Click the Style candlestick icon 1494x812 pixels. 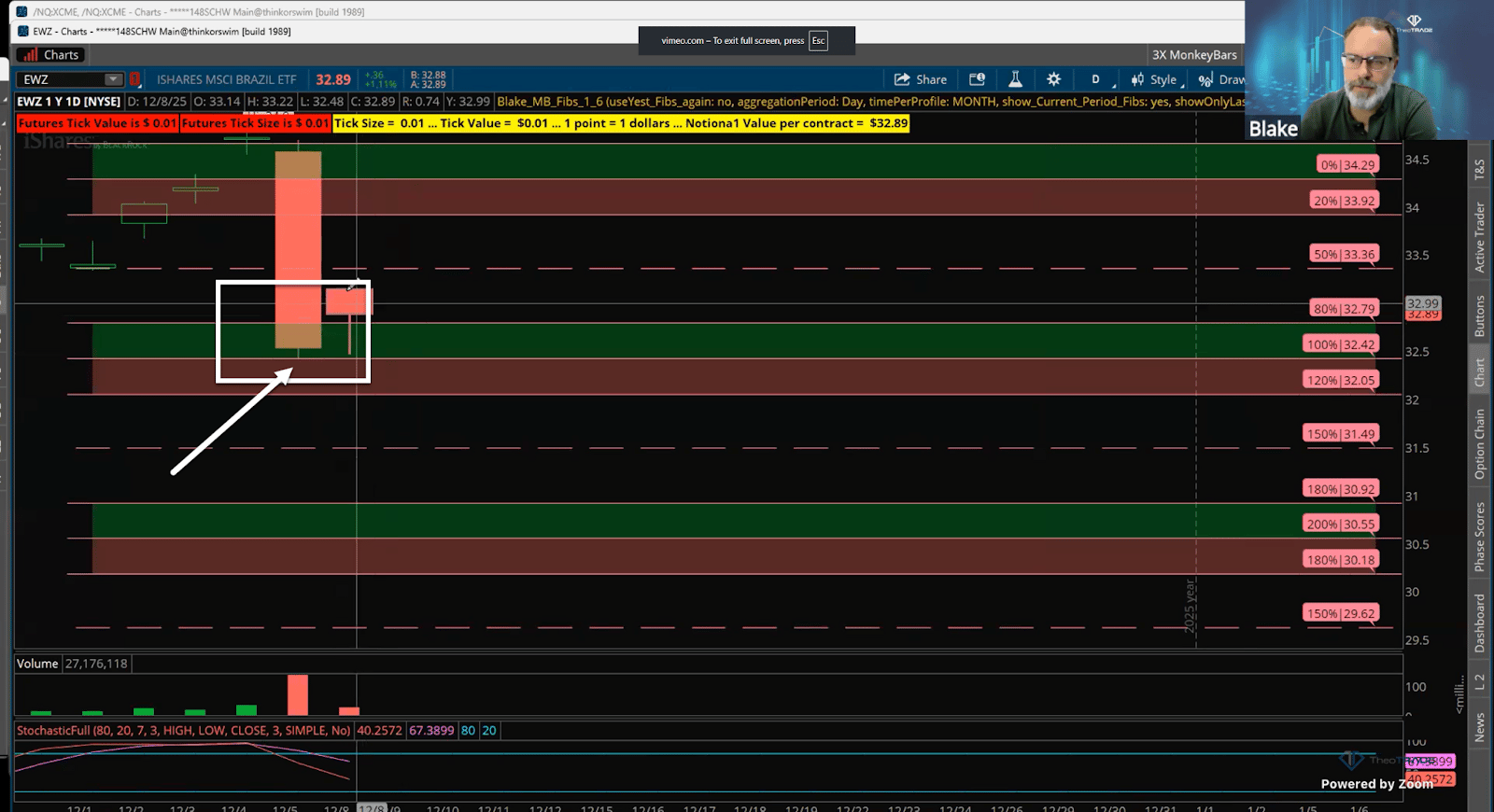coord(1137,80)
